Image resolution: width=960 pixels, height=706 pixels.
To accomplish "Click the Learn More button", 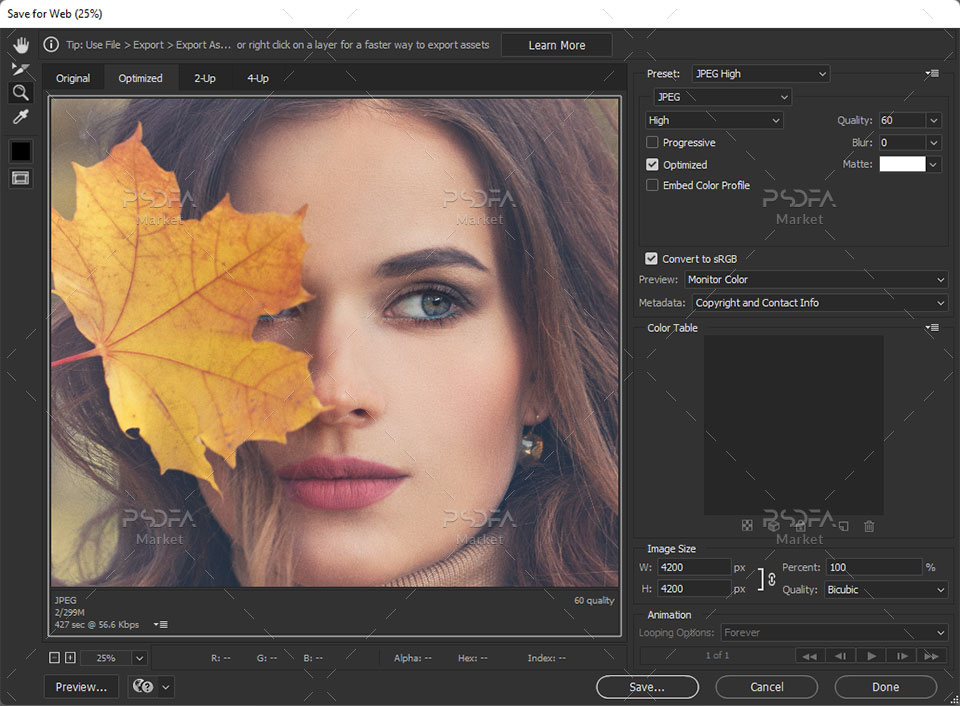I will coord(557,45).
